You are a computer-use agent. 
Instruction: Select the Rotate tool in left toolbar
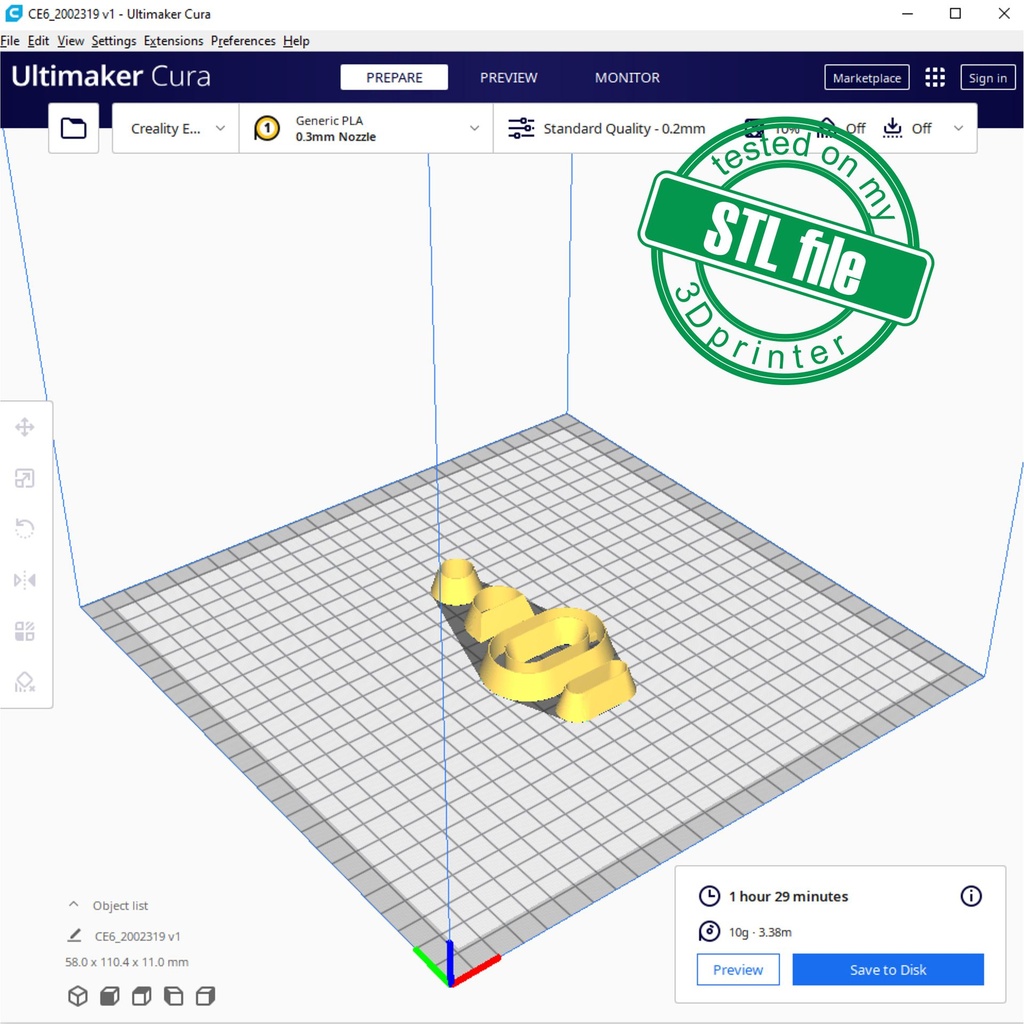coord(25,529)
